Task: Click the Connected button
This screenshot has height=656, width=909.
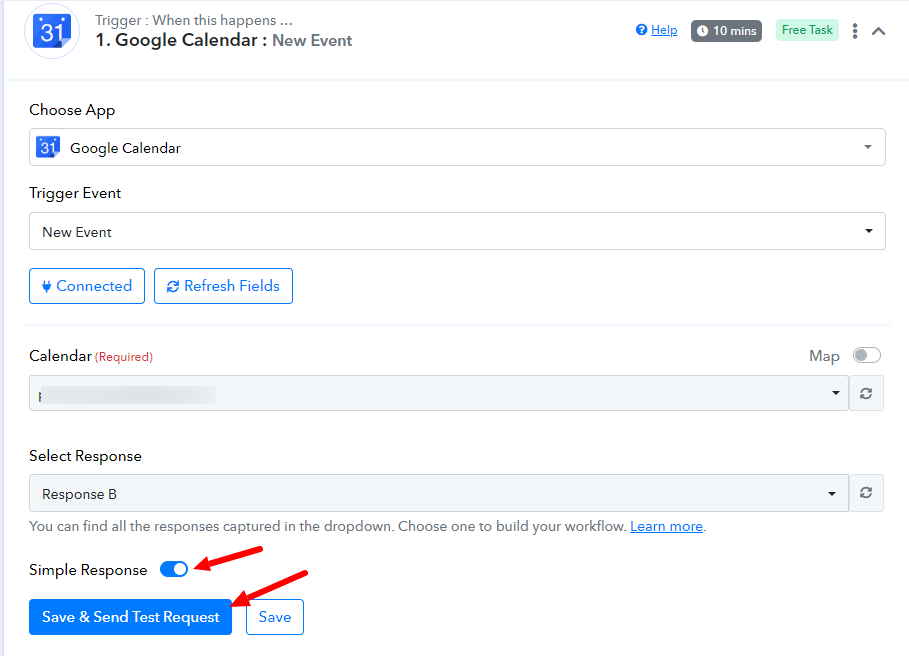Action: pyautogui.click(x=87, y=286)
